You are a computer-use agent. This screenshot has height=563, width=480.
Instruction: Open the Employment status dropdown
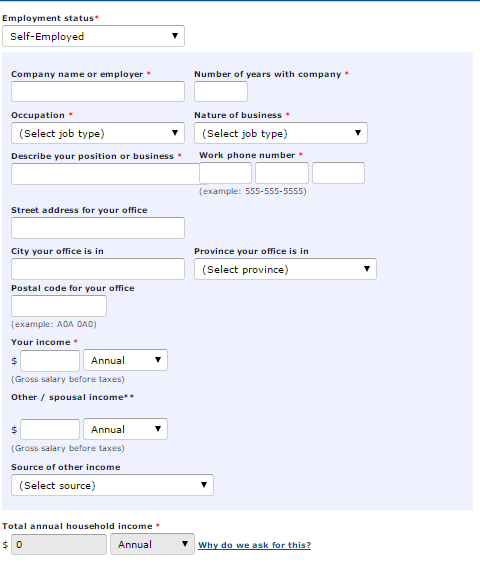93,36
